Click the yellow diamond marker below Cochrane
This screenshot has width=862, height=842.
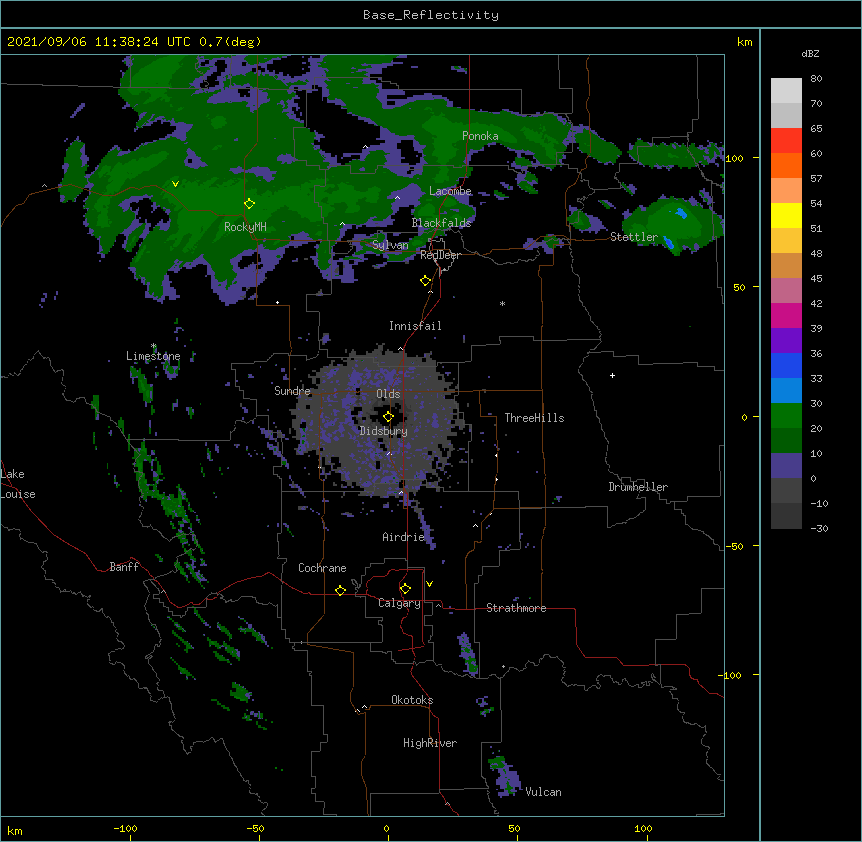pos(340,590)
